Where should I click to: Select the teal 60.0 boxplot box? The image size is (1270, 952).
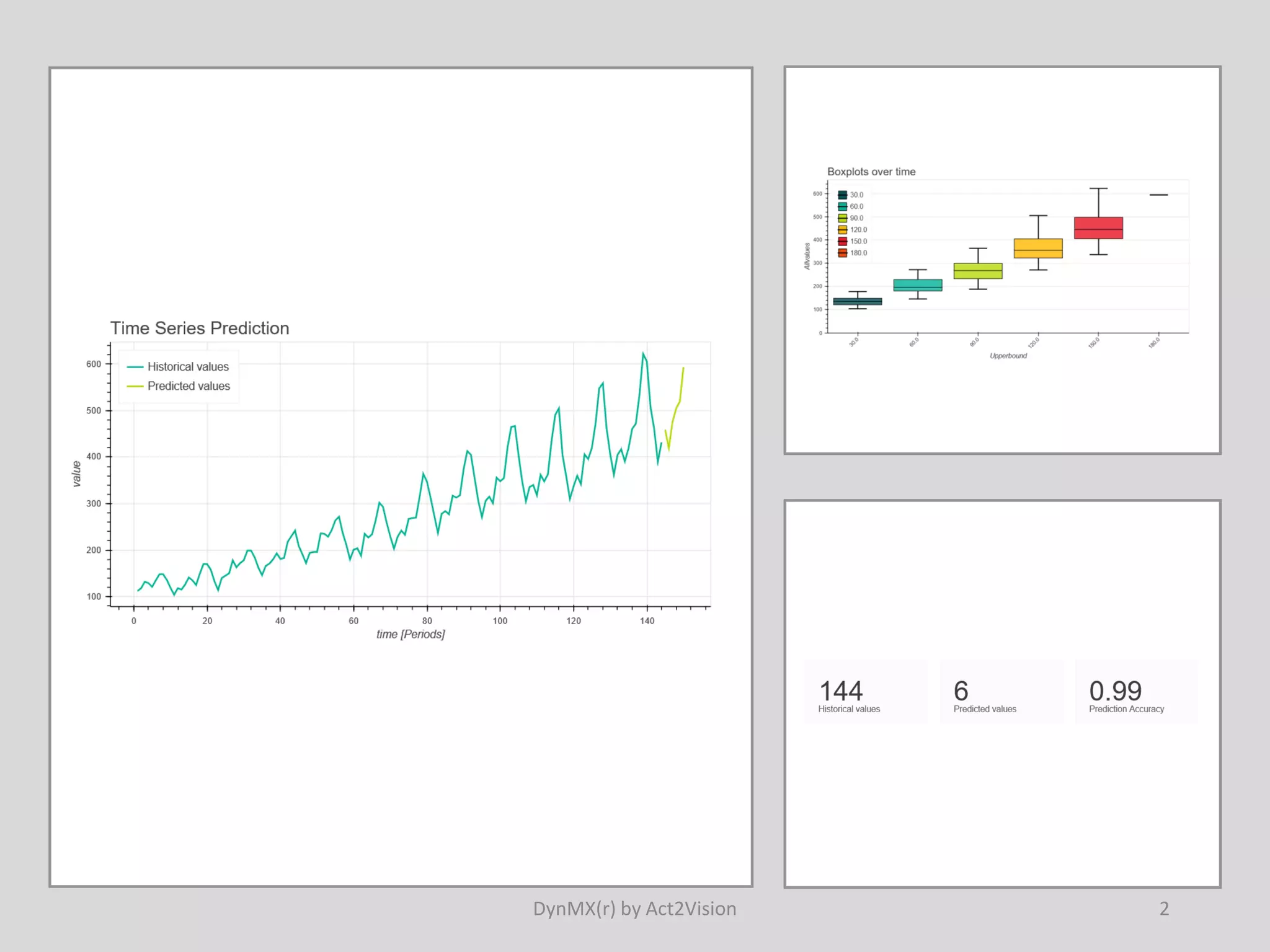[918, 285]
